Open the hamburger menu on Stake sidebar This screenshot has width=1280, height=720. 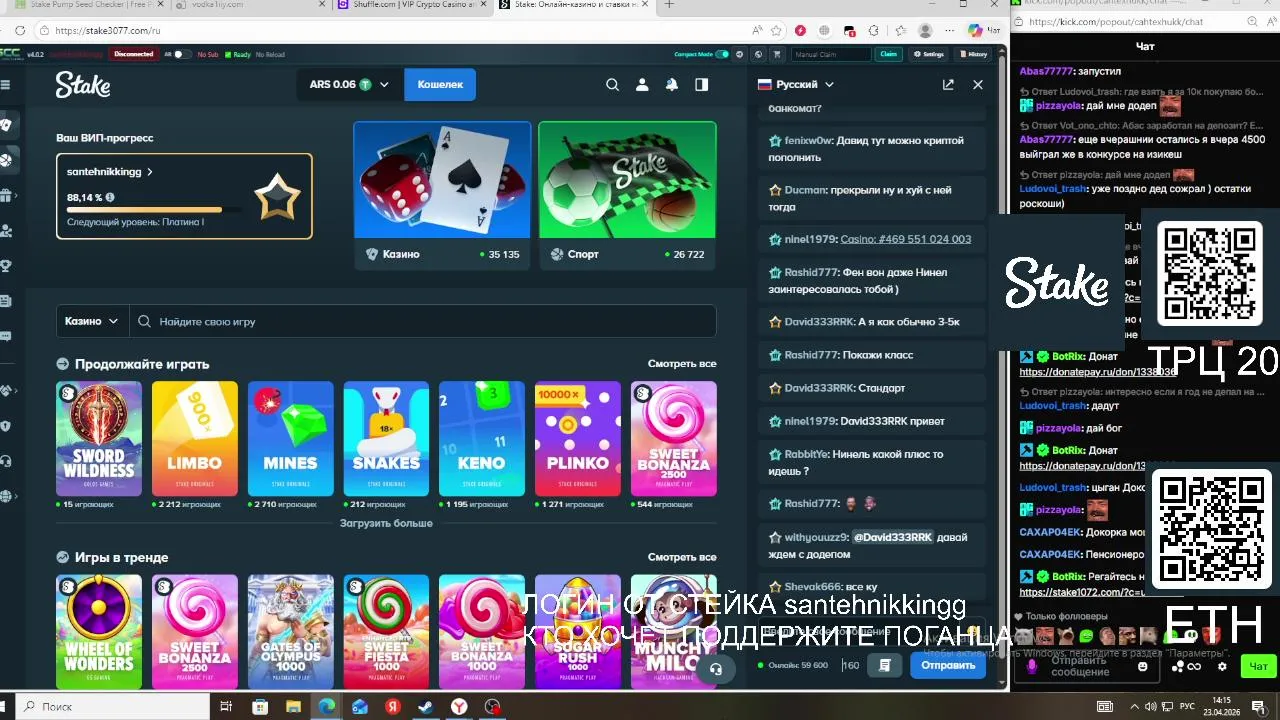pyautogui.click(x=6, y=85)
